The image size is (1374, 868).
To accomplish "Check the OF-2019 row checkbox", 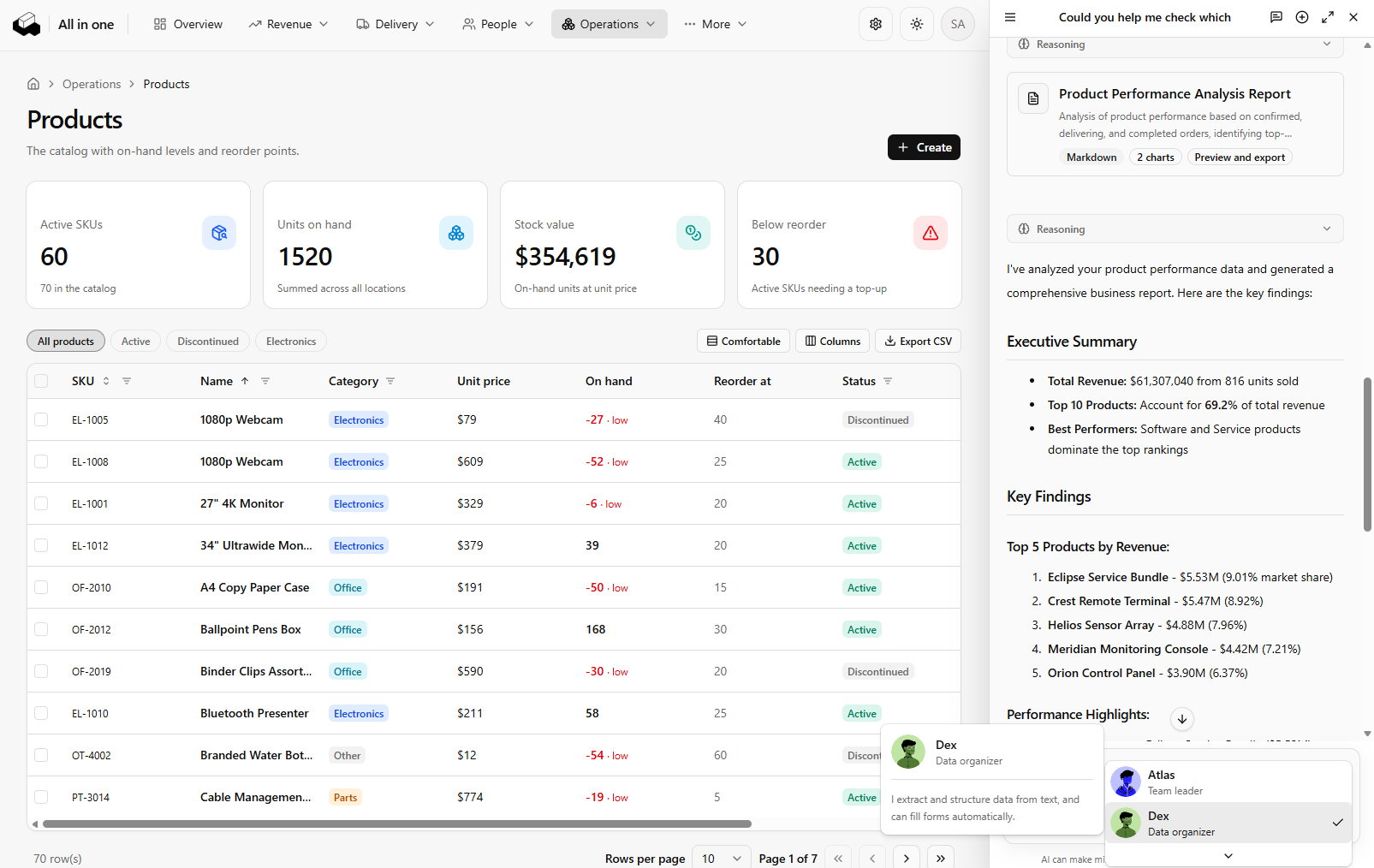I will [x=41, y=671].
